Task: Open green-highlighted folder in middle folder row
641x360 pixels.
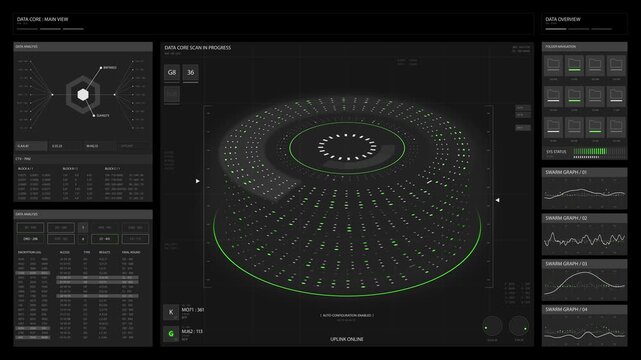Action: [x=574, y=96]
